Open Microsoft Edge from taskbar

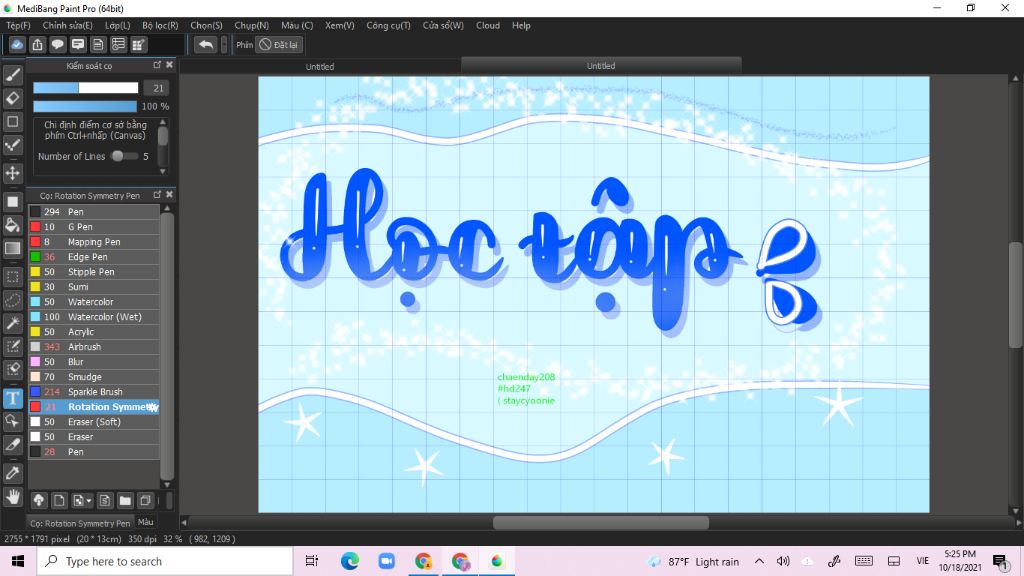tap(349, 561)
